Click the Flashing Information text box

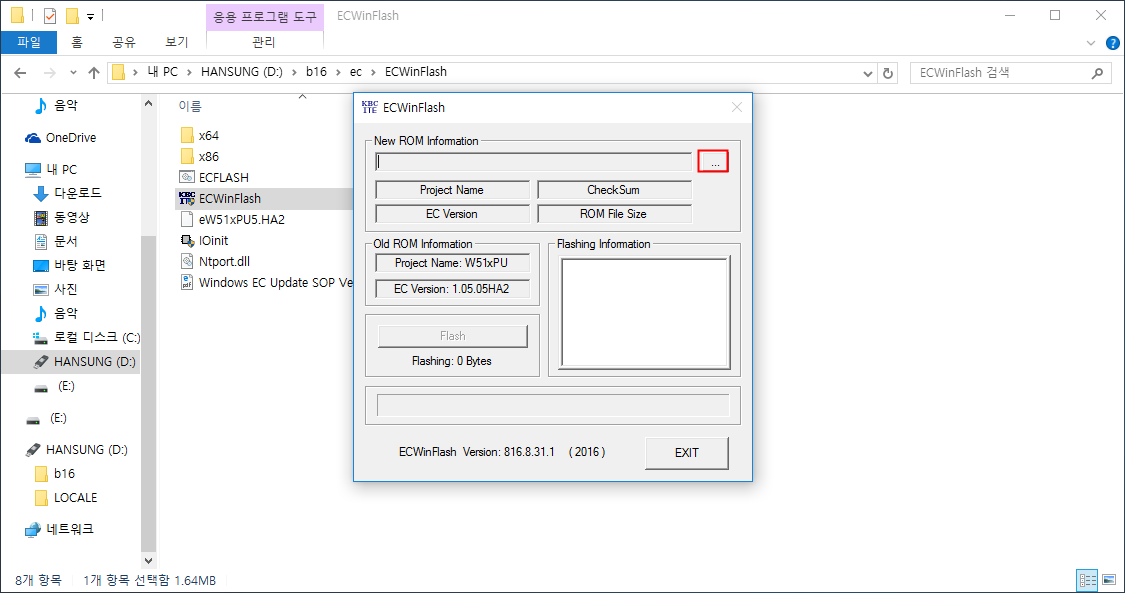pyautogui.click(x=645, y=313)
